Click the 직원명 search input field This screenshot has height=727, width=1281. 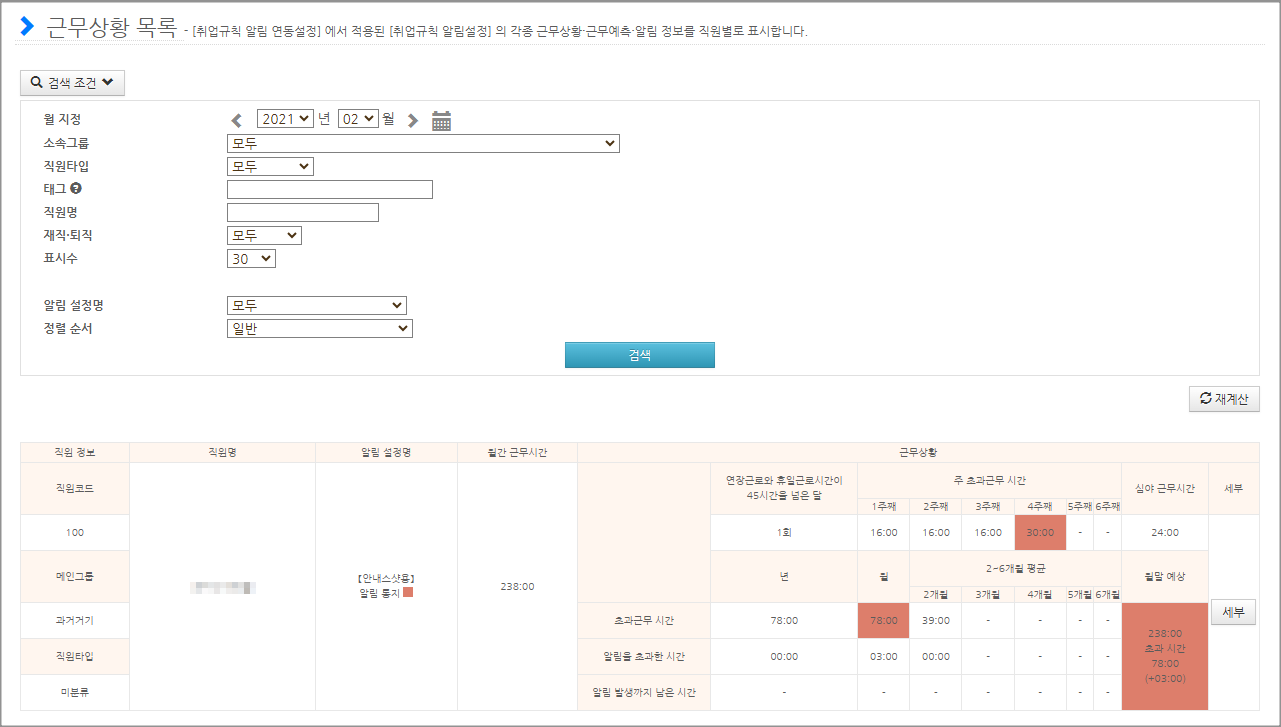(x=302, y=212)
